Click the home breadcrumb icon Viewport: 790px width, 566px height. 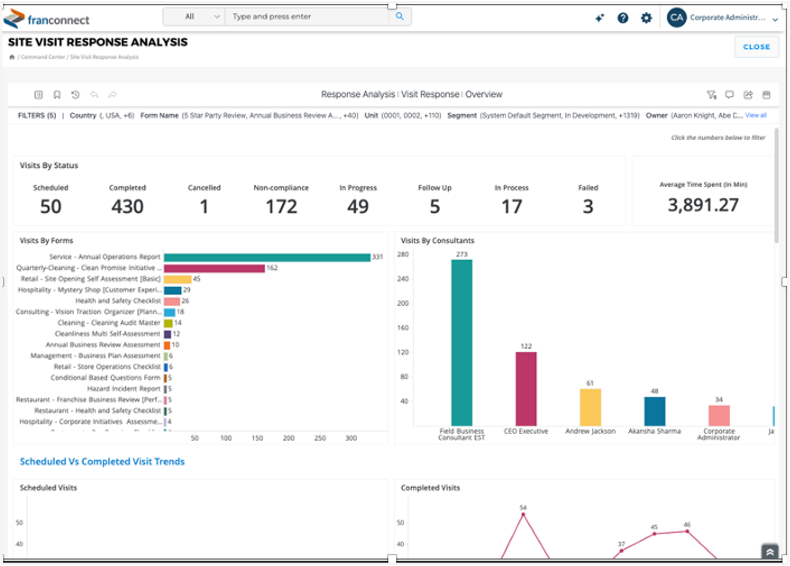coord(12,57)
